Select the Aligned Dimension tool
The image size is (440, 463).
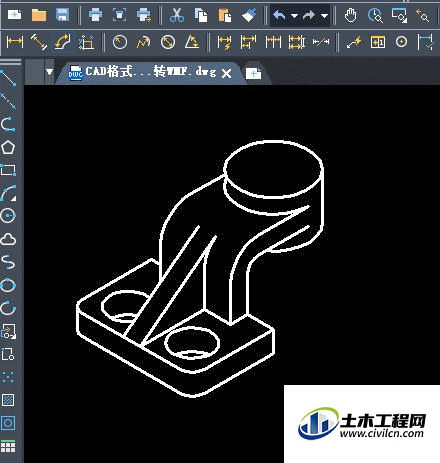point(39,42)
